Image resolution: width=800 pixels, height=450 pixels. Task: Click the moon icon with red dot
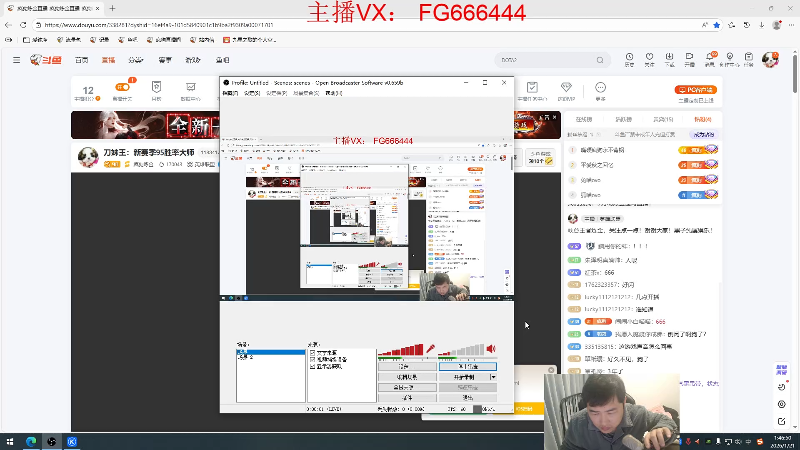[782, 387]
